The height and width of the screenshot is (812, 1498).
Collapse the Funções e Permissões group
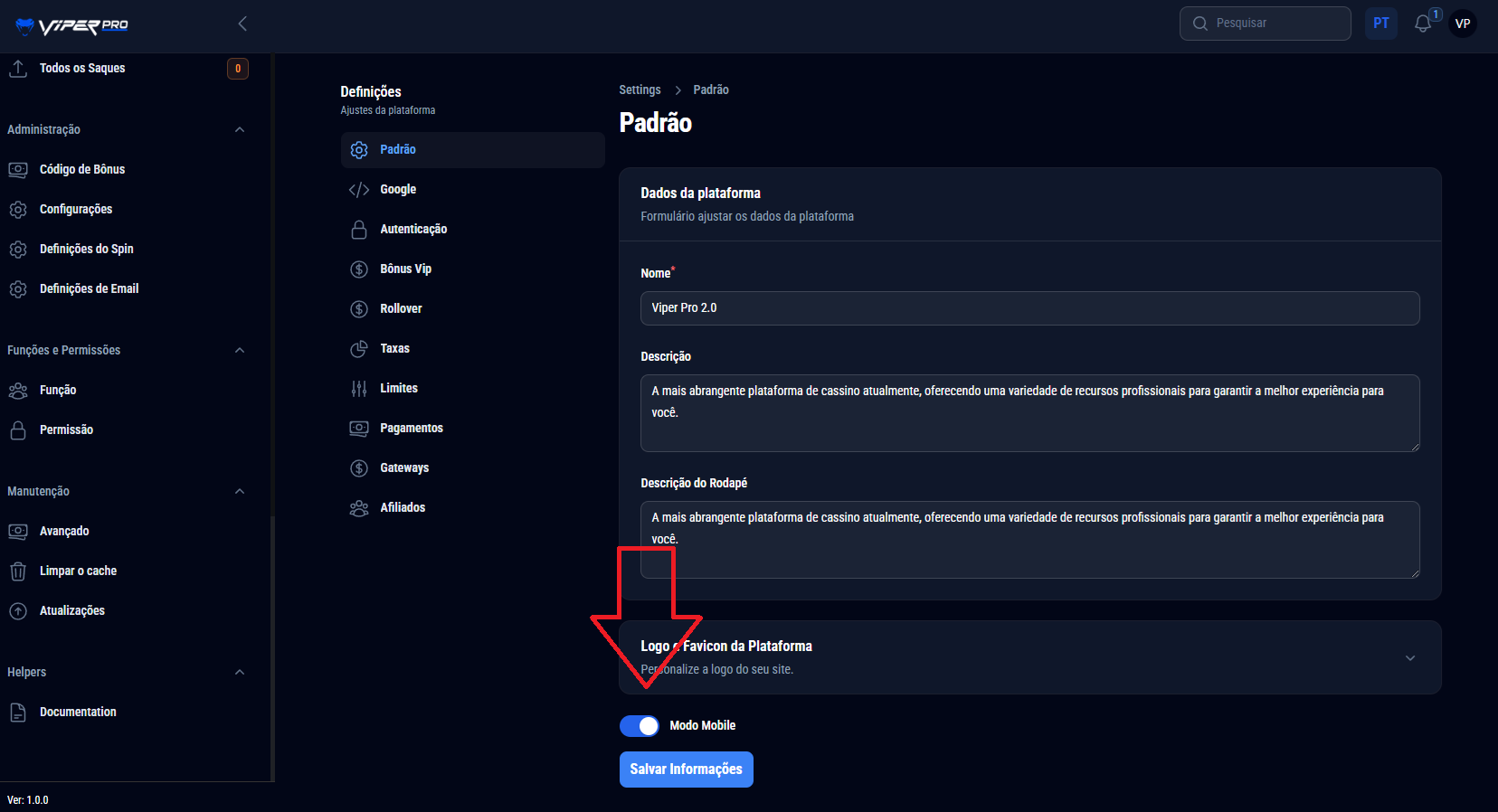pyautogui.click(x=240, y=350)
